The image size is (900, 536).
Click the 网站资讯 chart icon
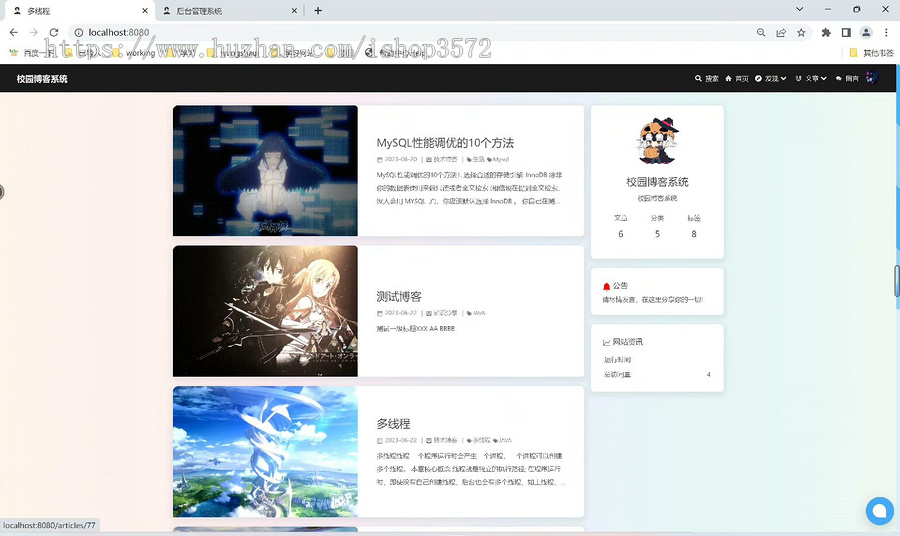(606, 342)
